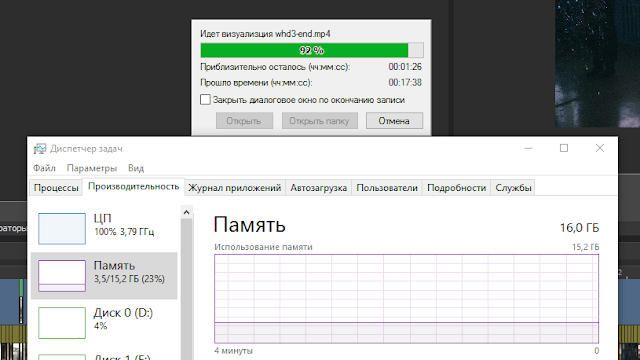Click the Отмена button in render dialog
This screenshot has height=360, width=640.
394,121
